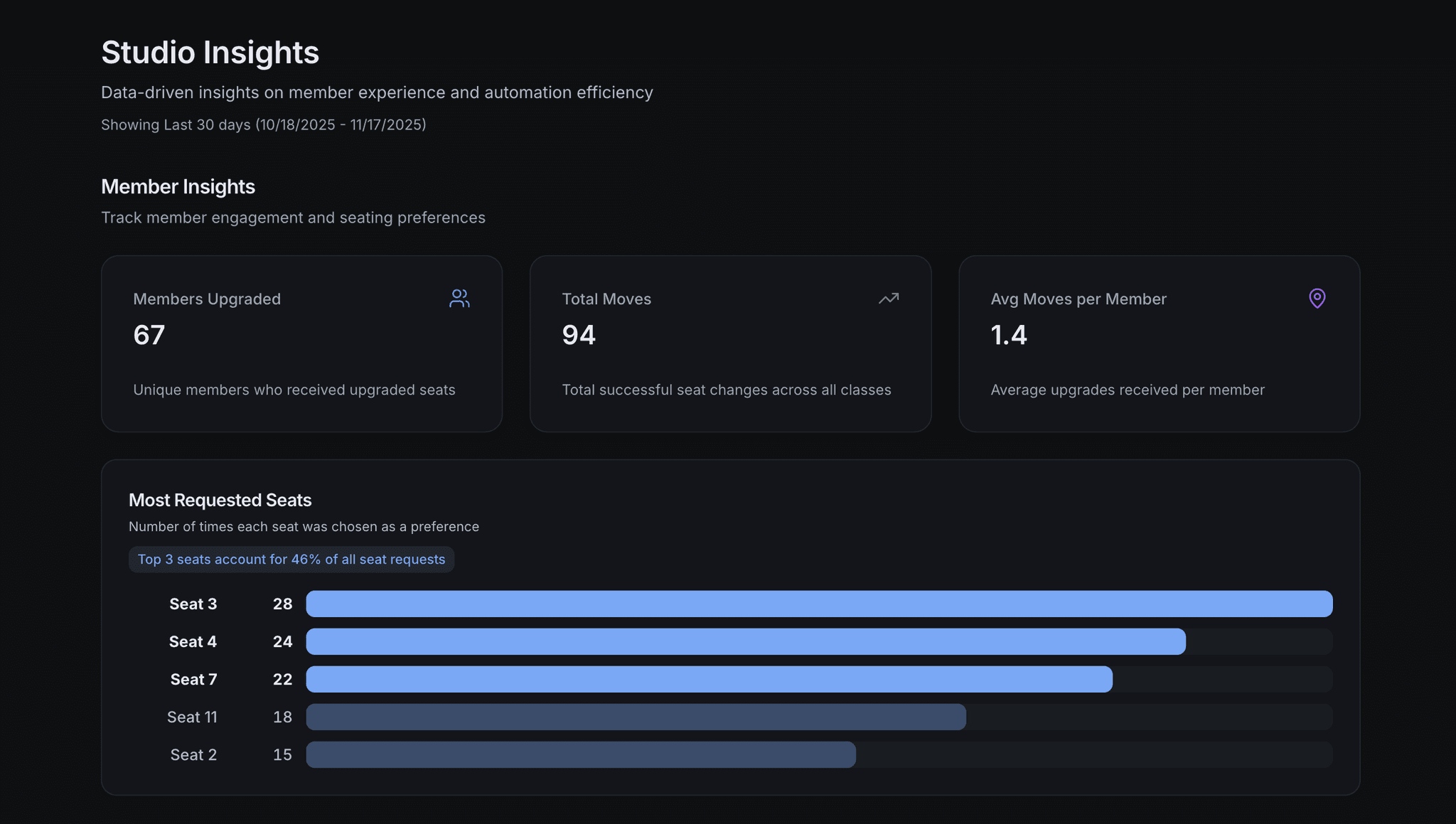The width and height of the screenshot is (1456, 824).
Task: Click the Studio Insights page title
Action: 210,53
